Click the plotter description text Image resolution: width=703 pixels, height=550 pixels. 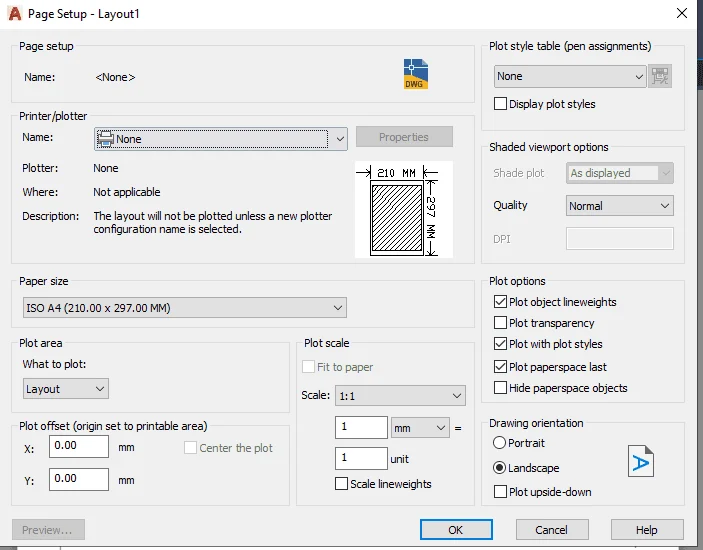click(x=213, y=222)
